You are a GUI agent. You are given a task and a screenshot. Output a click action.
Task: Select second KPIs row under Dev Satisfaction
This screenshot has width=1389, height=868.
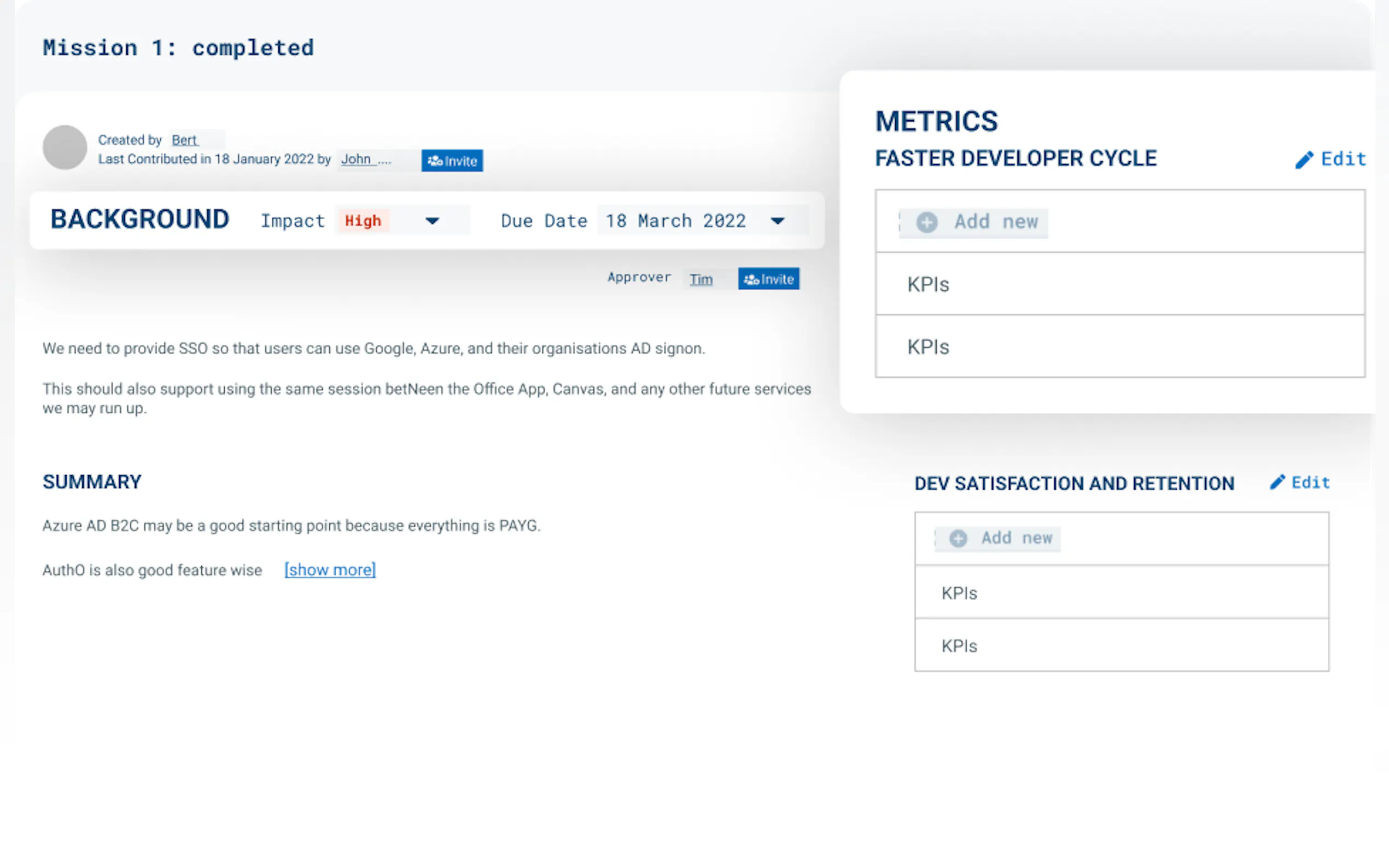point(1121,646)
